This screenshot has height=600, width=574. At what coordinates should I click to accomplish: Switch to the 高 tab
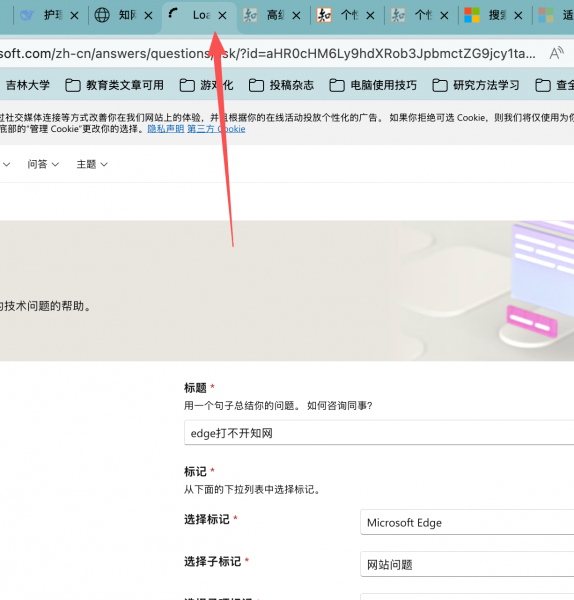click(272, 15)
